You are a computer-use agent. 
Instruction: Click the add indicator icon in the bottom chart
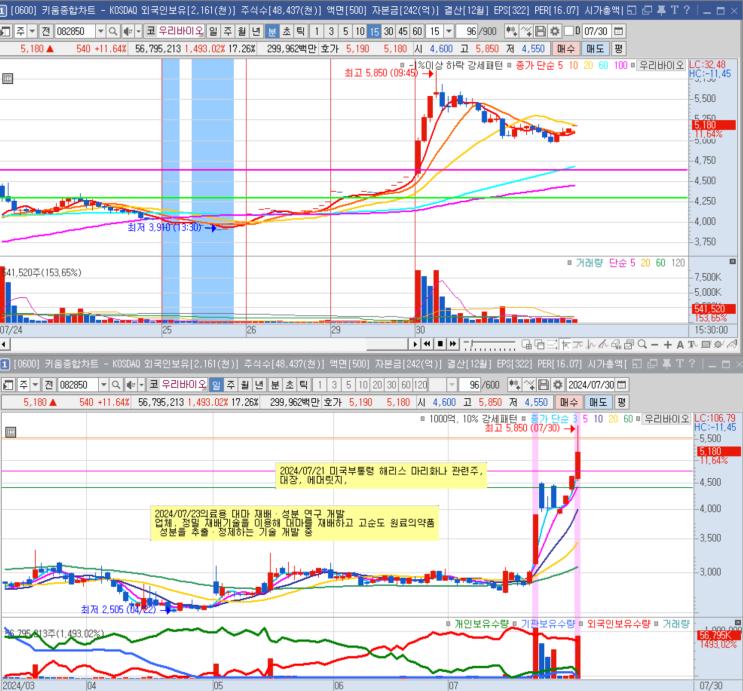click(514, 384)
